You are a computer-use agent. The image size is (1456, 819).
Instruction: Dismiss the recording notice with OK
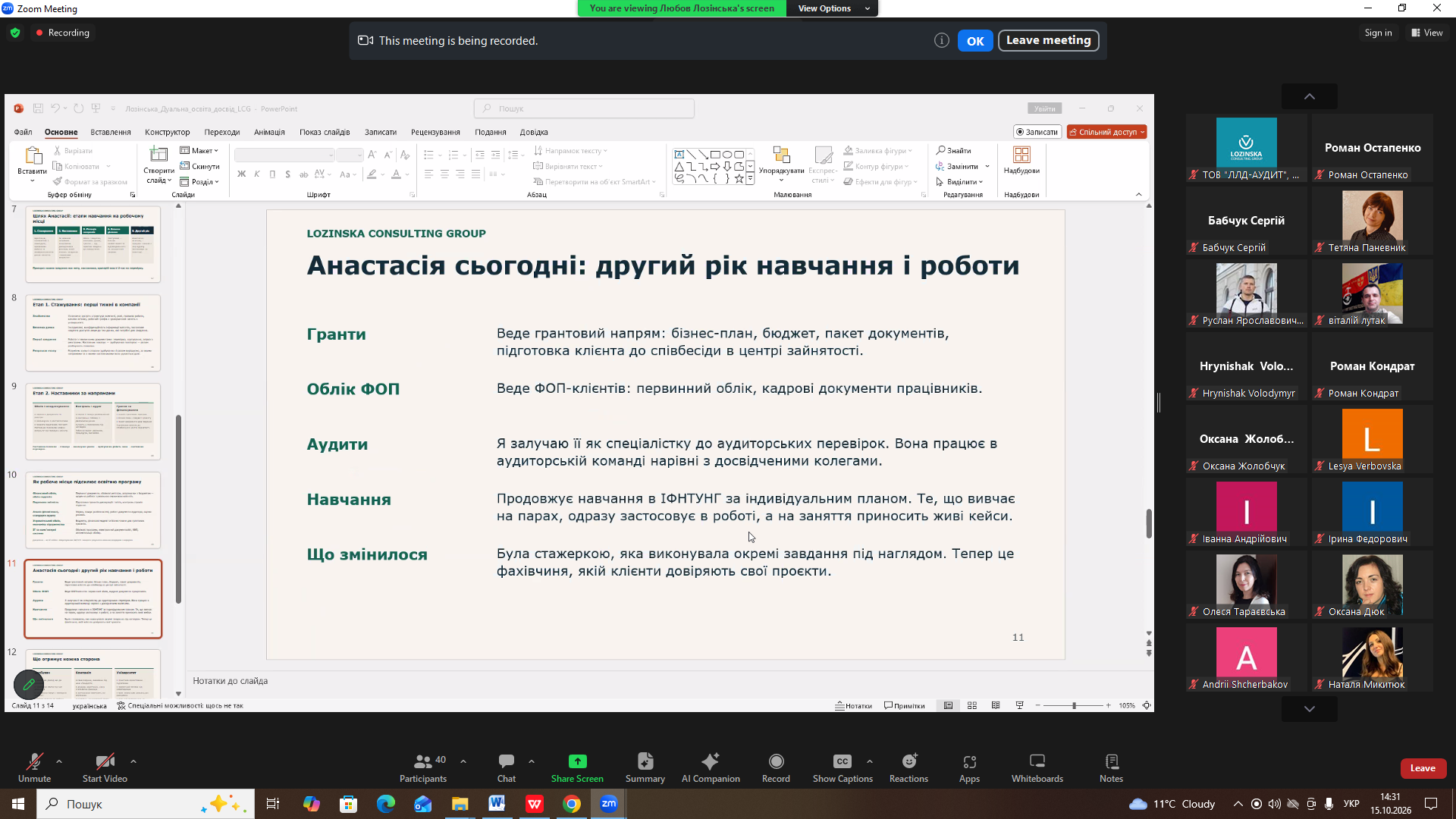click(x=975, y=41)
